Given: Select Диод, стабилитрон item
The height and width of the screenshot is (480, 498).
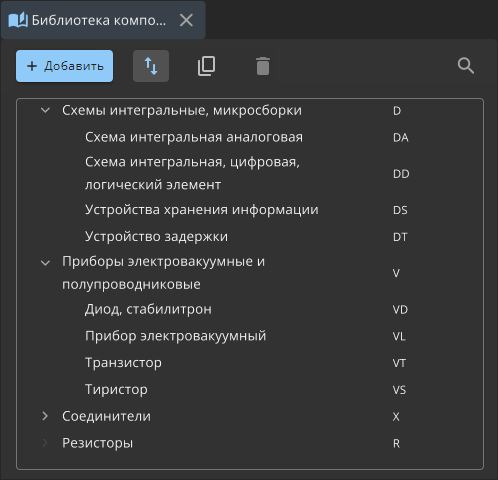Looking at the screenshot, I should point(148,309).
